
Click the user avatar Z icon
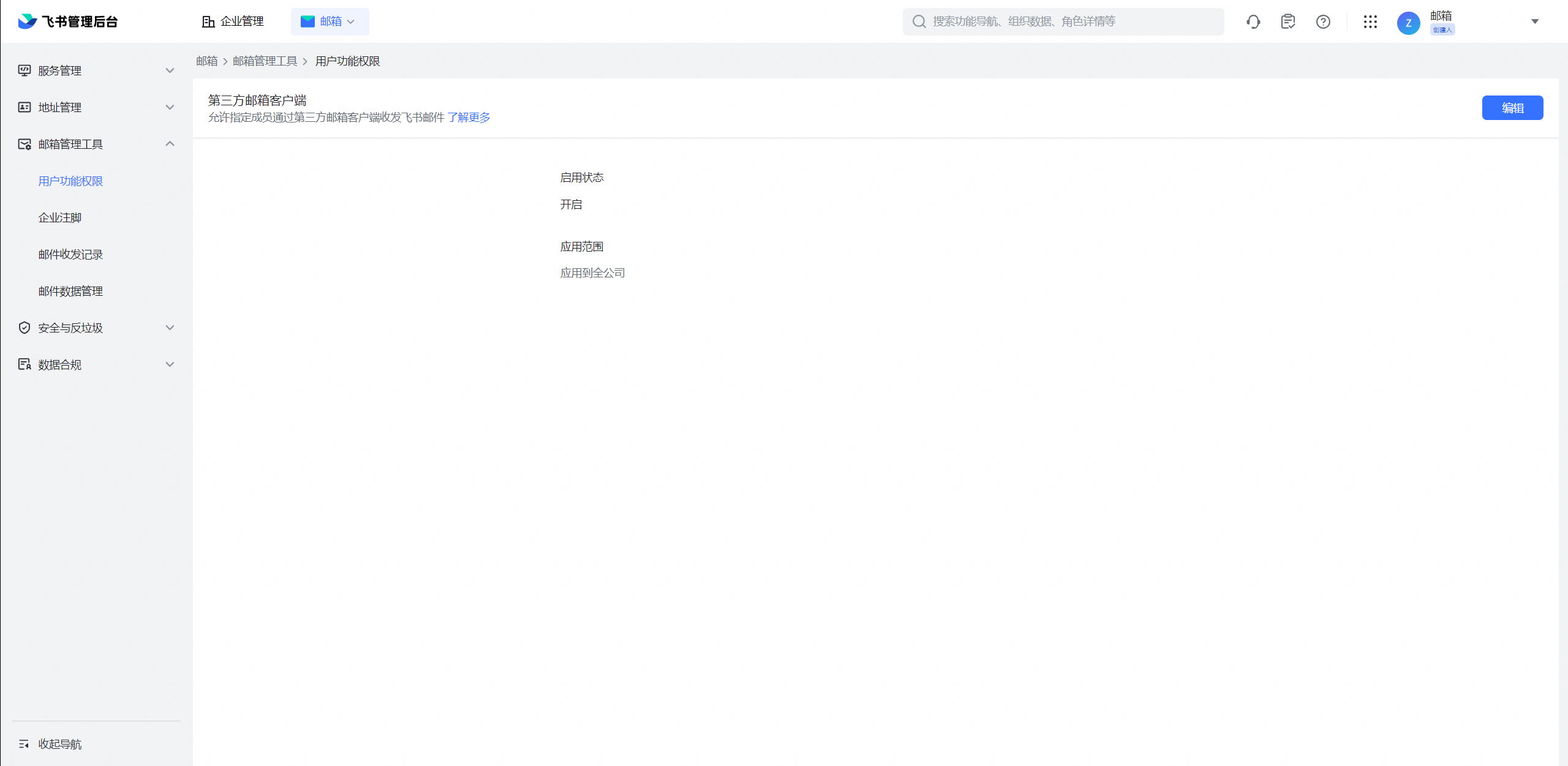pos(1408,23)
